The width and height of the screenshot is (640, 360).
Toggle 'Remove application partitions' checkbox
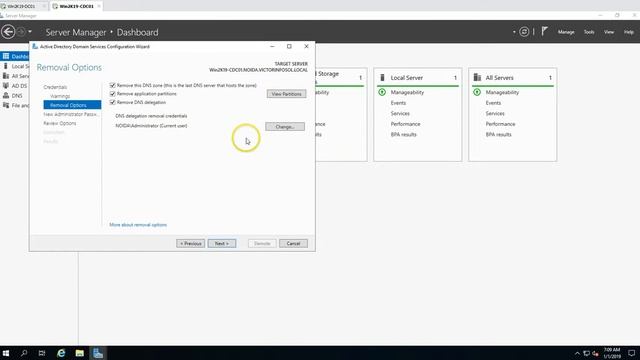(113, 94)
